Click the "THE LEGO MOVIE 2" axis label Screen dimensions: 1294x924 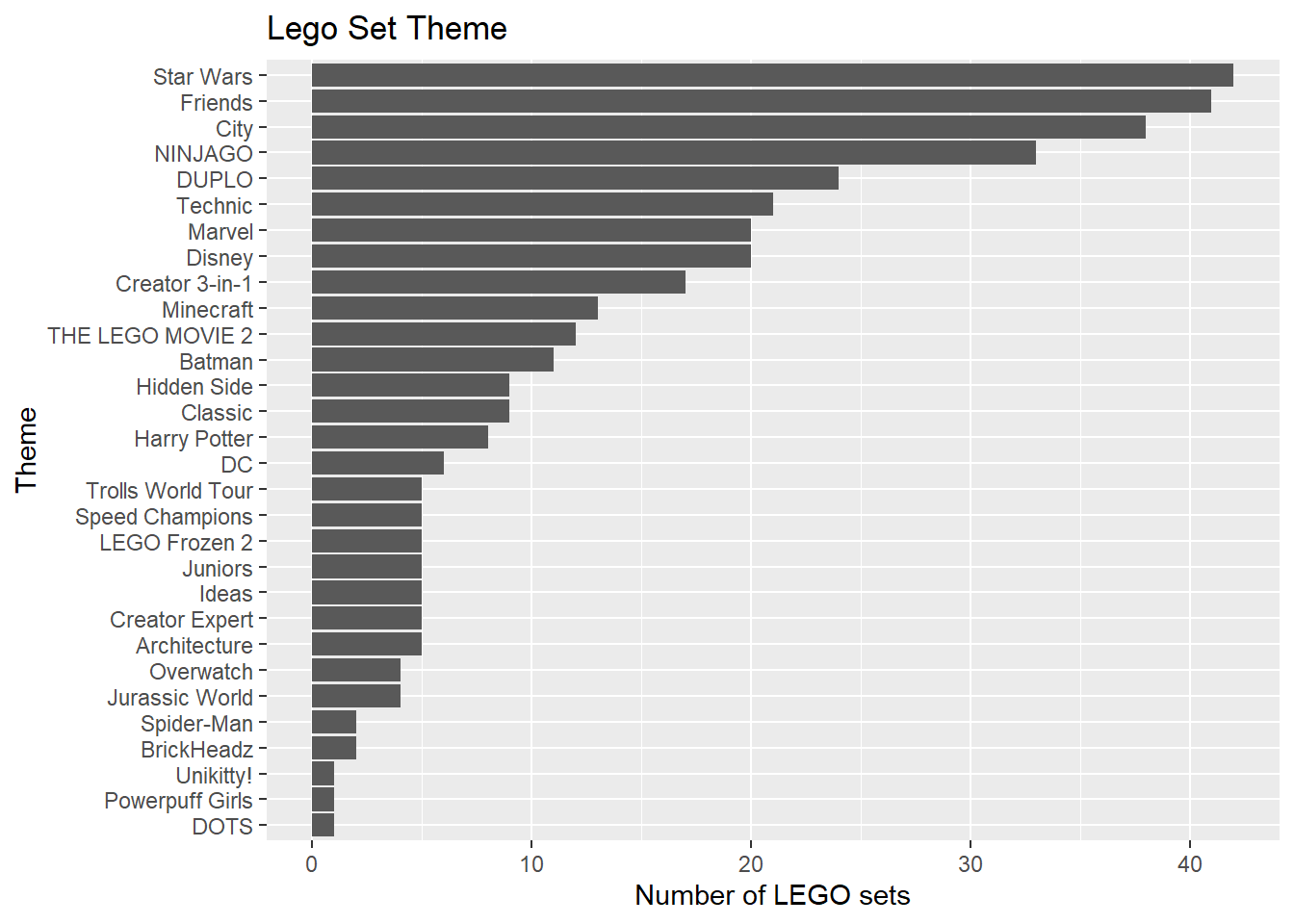pyautogui.click(x=150, y=336)
